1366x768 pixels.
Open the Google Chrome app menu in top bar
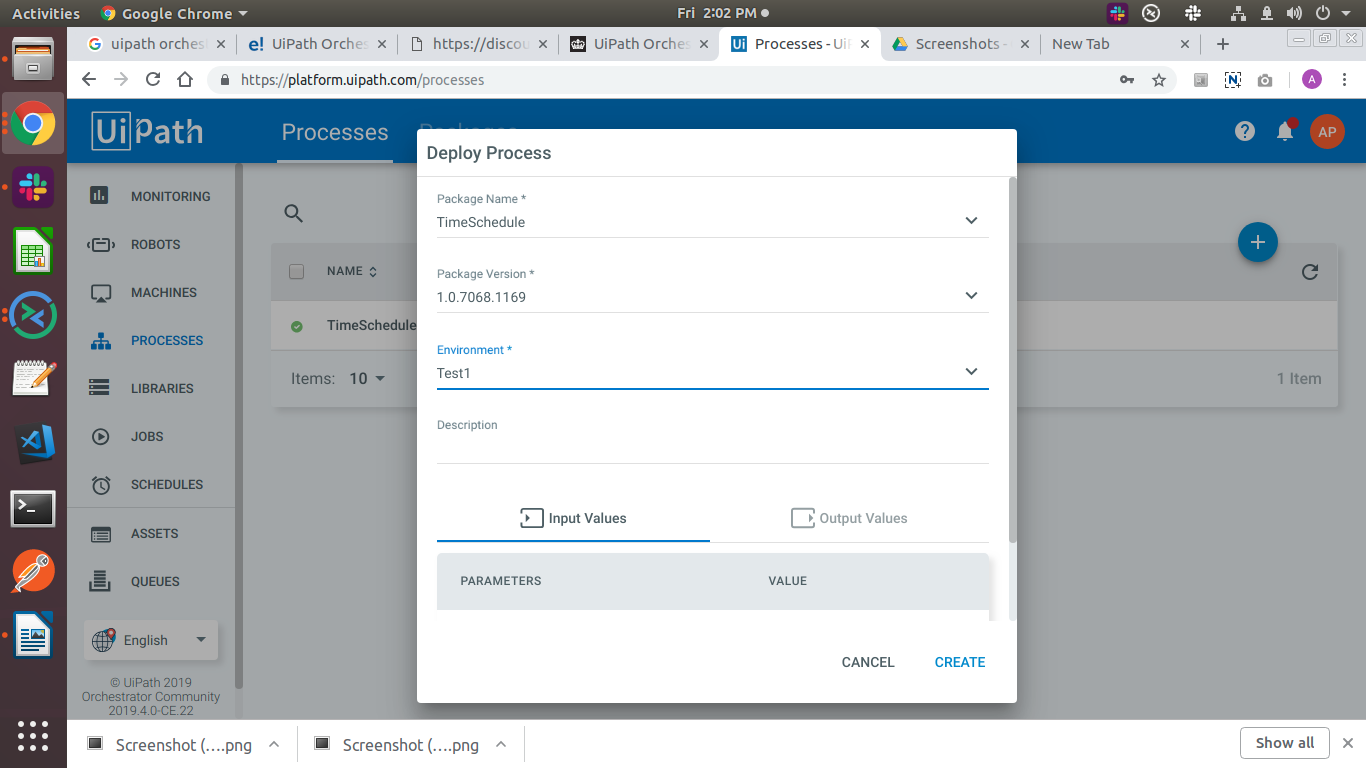point(174,13)
